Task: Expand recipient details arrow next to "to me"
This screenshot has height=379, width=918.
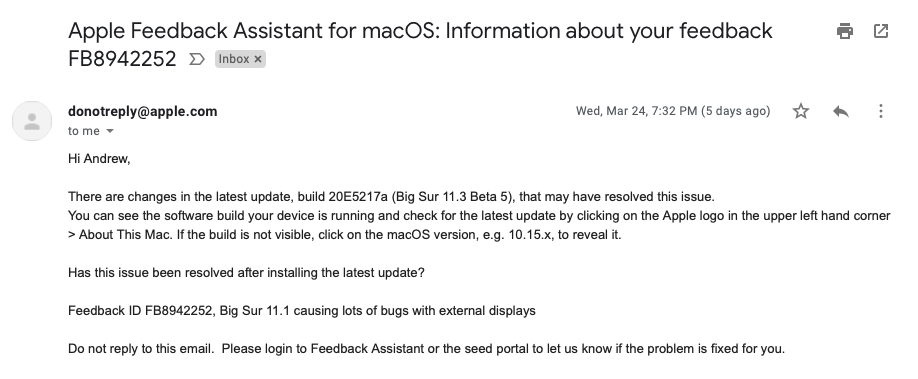Action: click(109, 131)
